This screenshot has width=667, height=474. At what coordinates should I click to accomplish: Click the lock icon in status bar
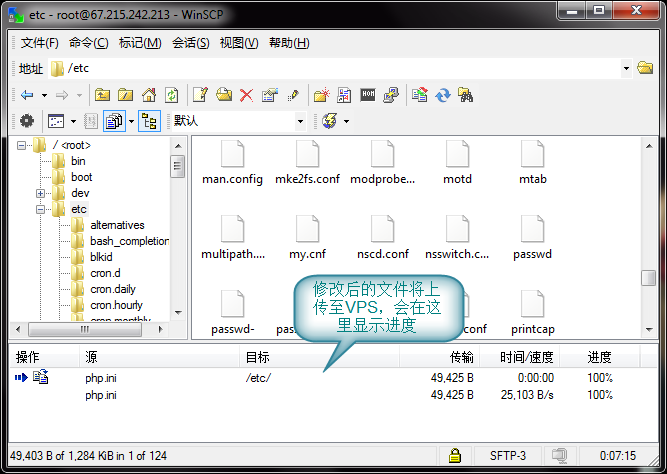455,455
